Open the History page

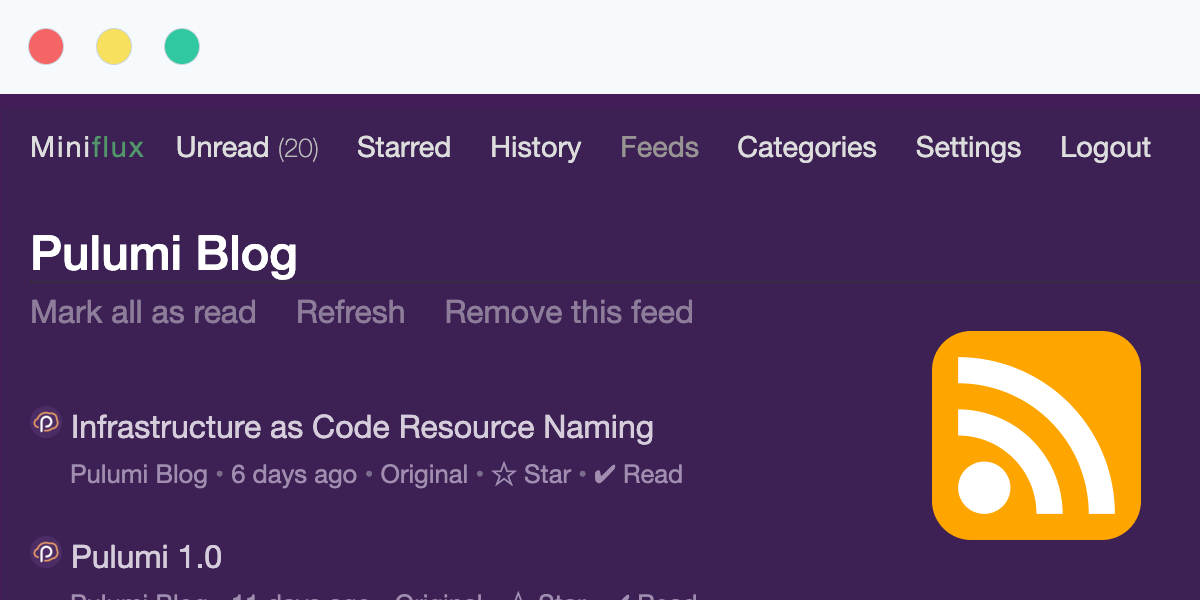tap(535, 148)
